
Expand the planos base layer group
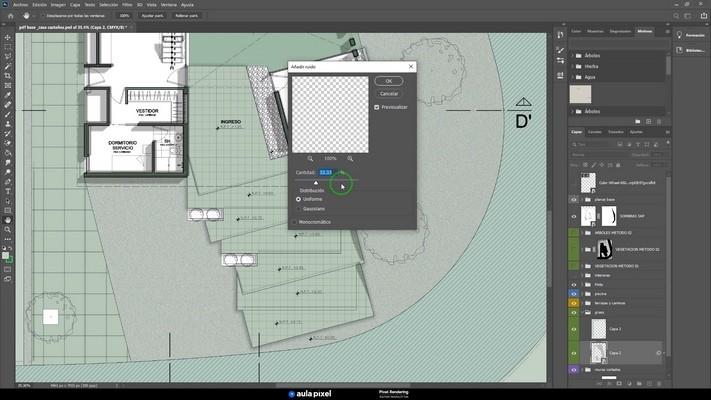(x=582, y=200)
